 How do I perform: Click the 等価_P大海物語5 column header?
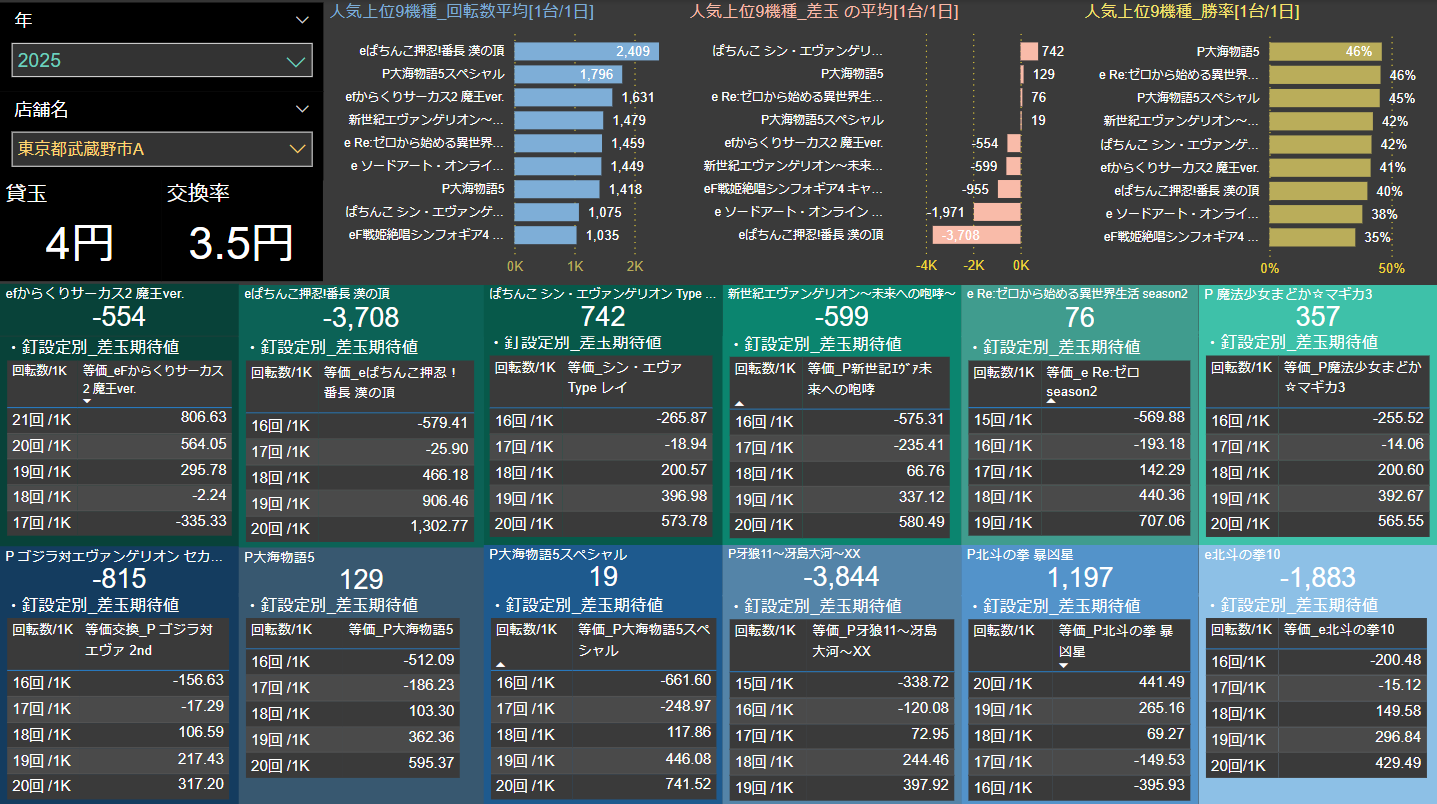(401, 631)
